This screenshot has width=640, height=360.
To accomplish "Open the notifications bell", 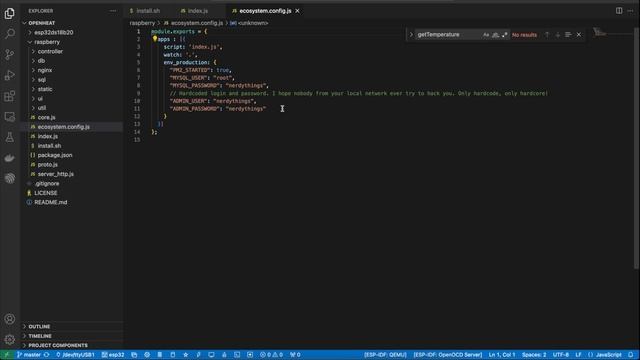I will (631, 355).
